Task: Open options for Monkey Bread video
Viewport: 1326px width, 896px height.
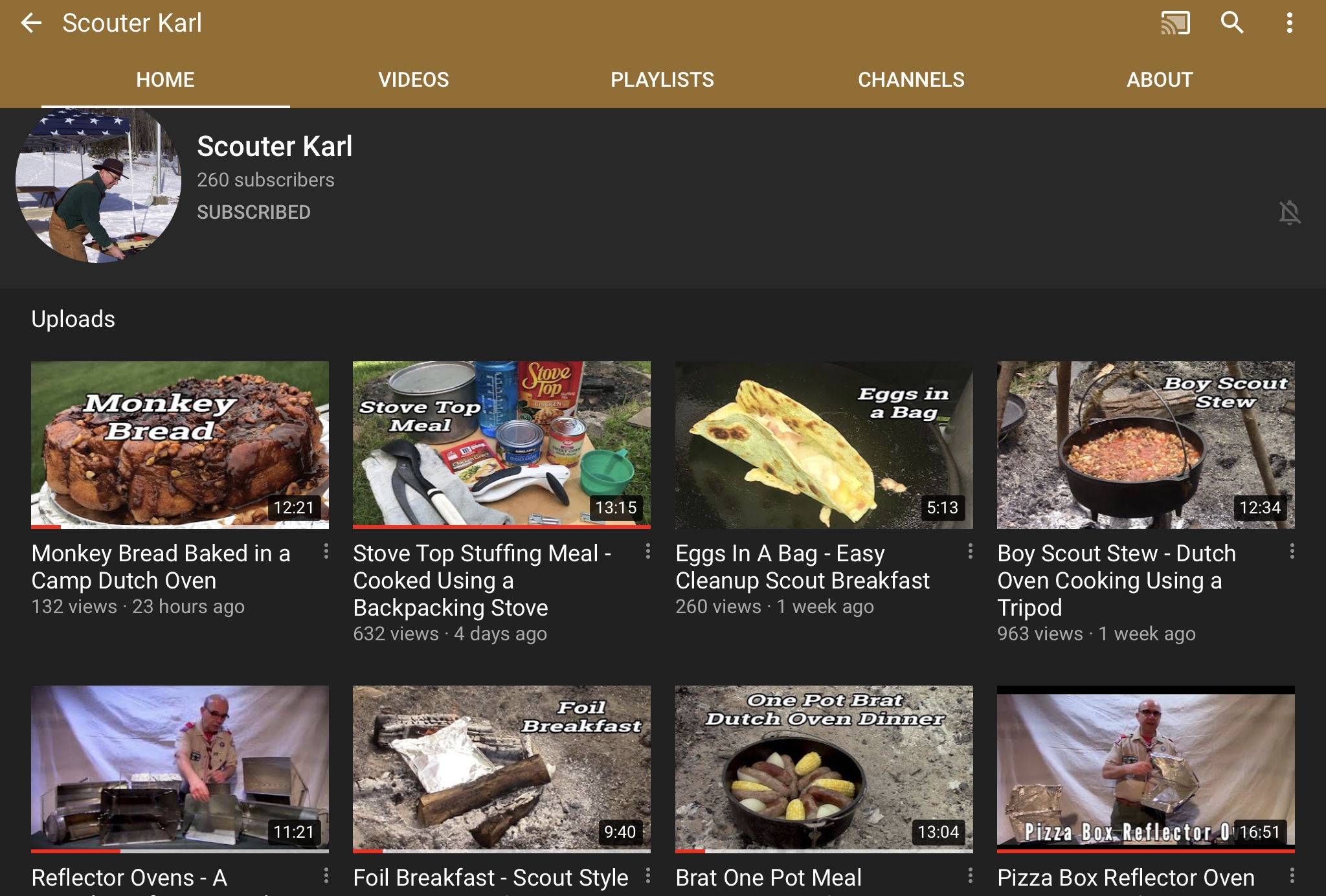Action: click(x=326, y=552)
